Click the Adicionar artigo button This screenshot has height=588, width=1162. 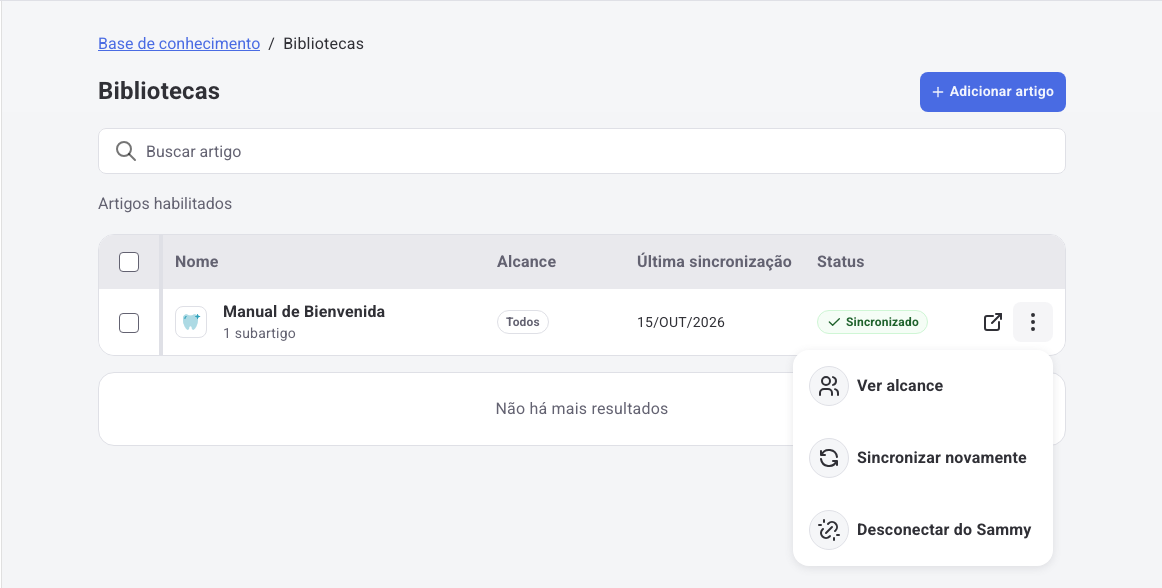(992, 92)
